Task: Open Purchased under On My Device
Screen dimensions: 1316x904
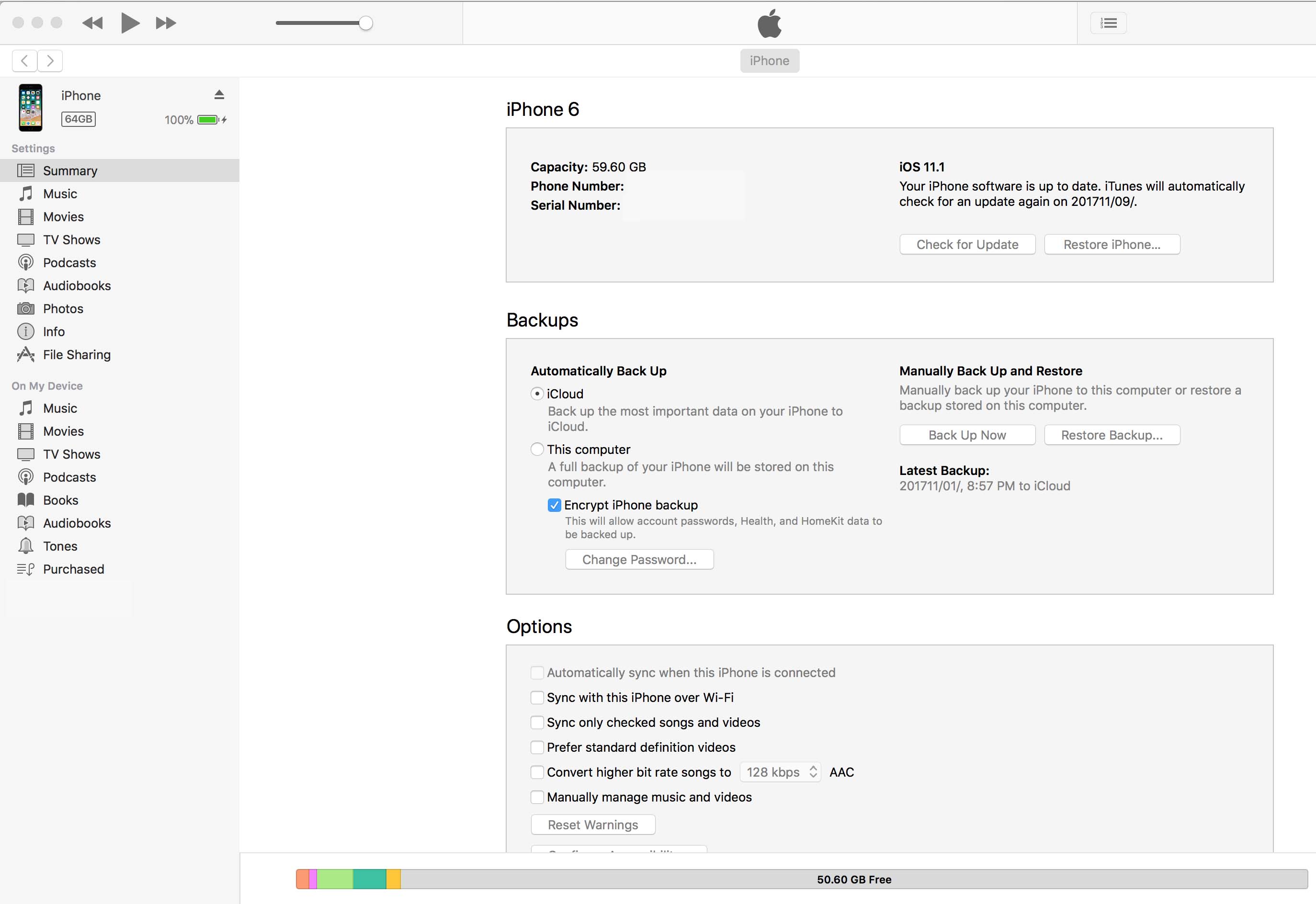Action: pos(74,569)
